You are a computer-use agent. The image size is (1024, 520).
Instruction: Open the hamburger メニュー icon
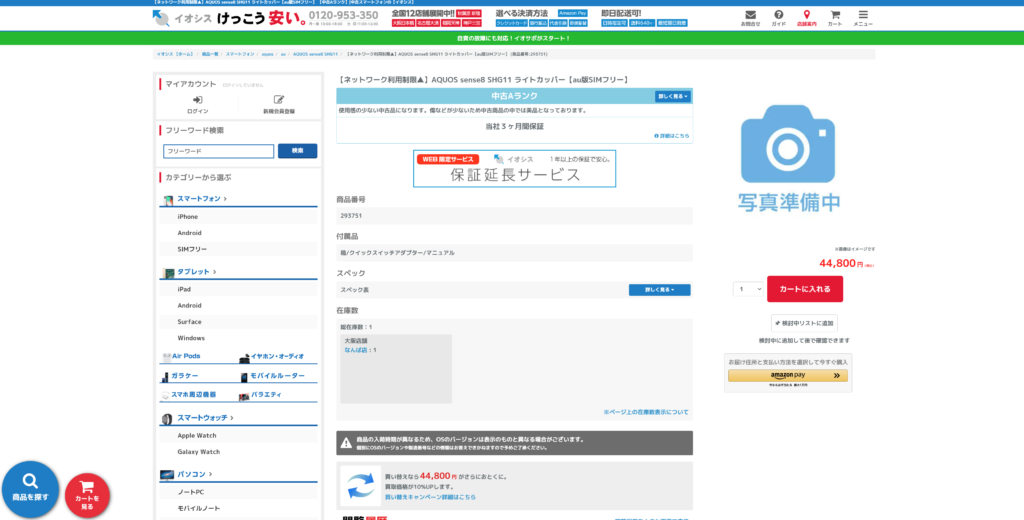click(x=863, y=16)
